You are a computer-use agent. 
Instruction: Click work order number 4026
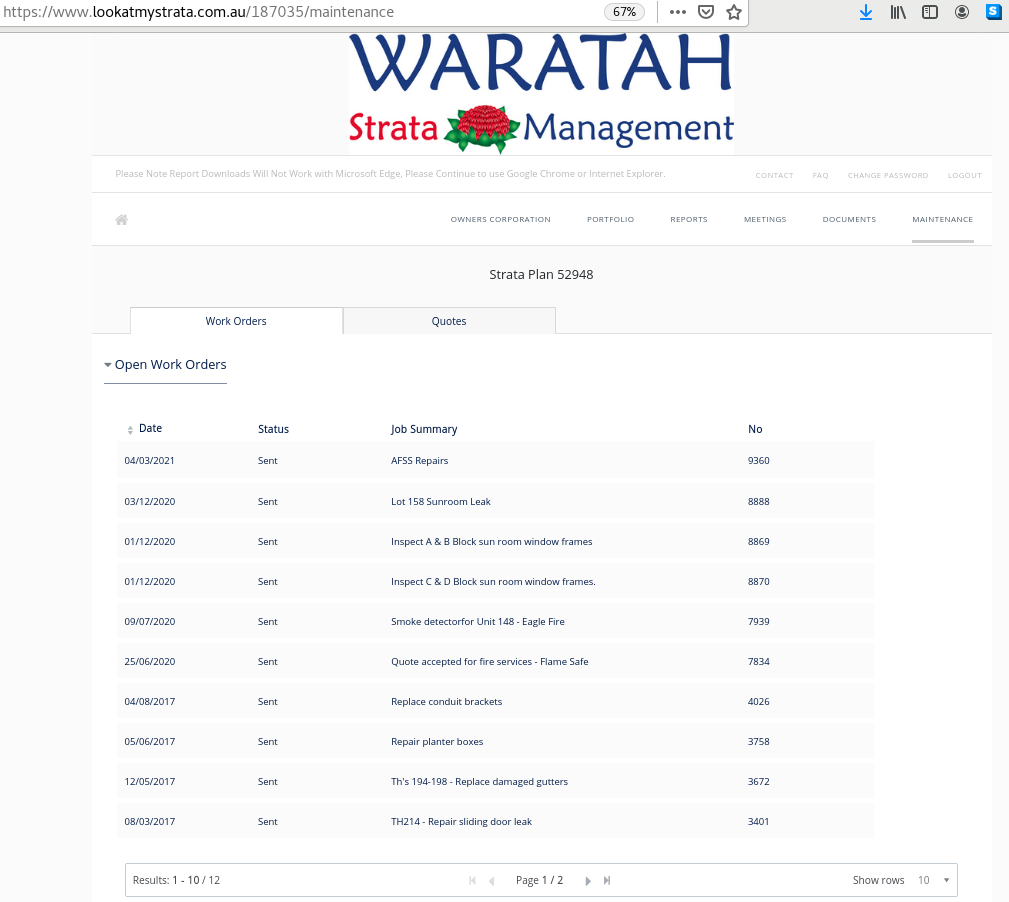759,701
